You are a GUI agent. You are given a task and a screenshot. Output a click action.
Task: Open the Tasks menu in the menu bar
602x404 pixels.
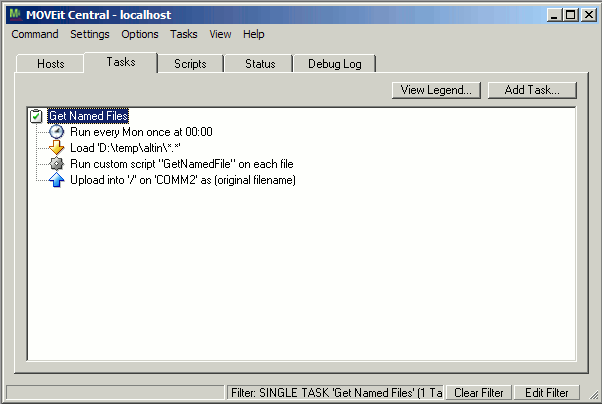click(184, 34)
